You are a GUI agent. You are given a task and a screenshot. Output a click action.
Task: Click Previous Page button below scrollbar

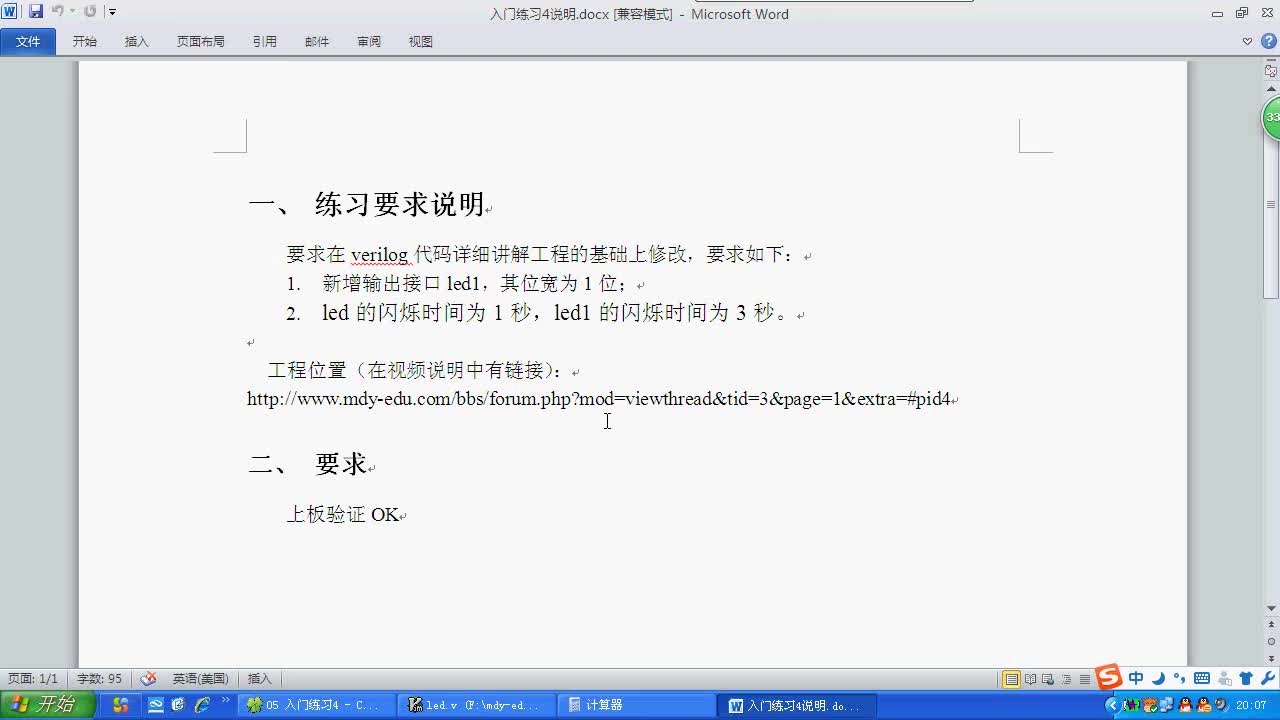(1272, 626)
